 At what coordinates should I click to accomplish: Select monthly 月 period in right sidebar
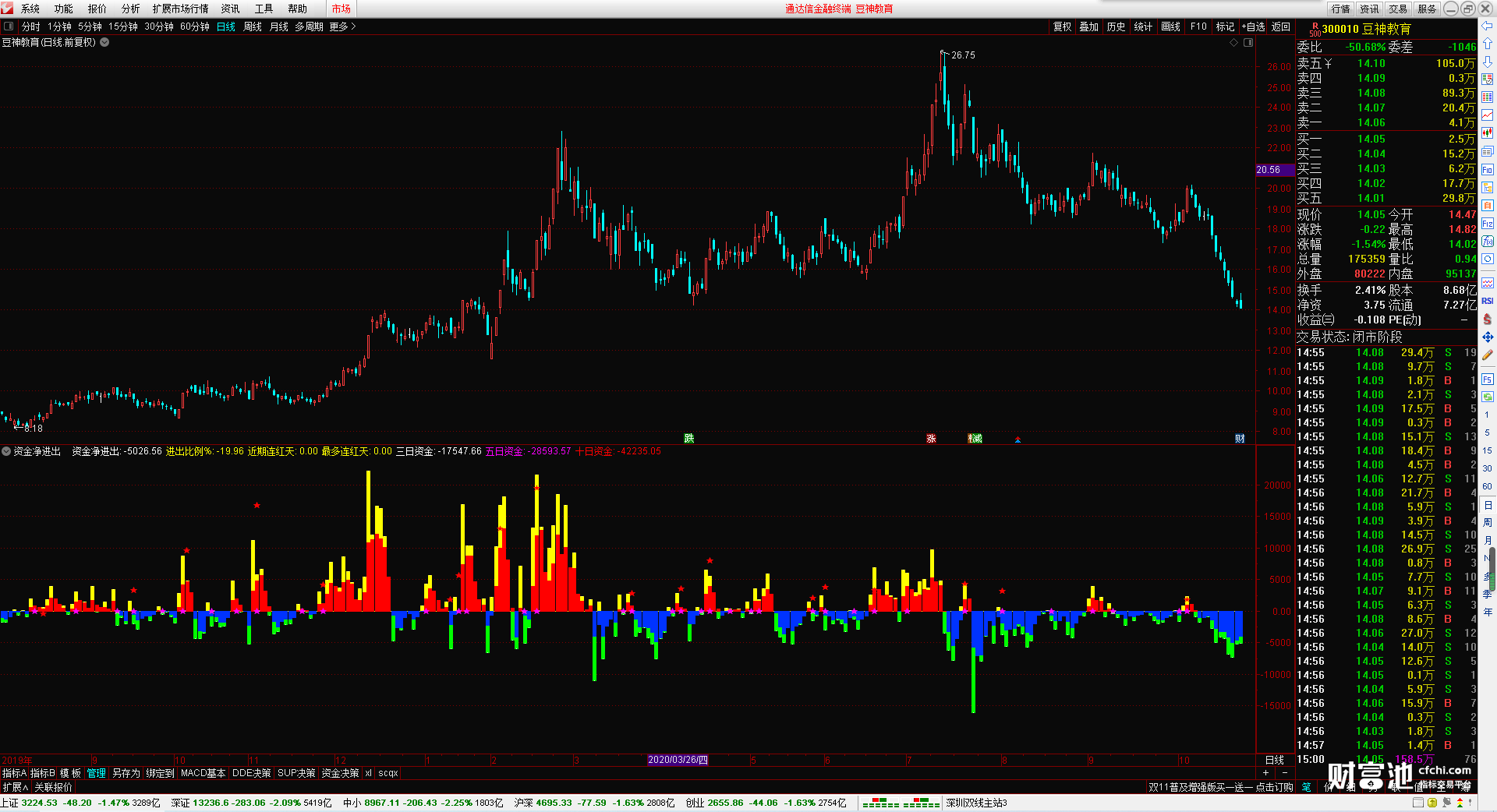pyautogui.click(x=1488, y=540)
